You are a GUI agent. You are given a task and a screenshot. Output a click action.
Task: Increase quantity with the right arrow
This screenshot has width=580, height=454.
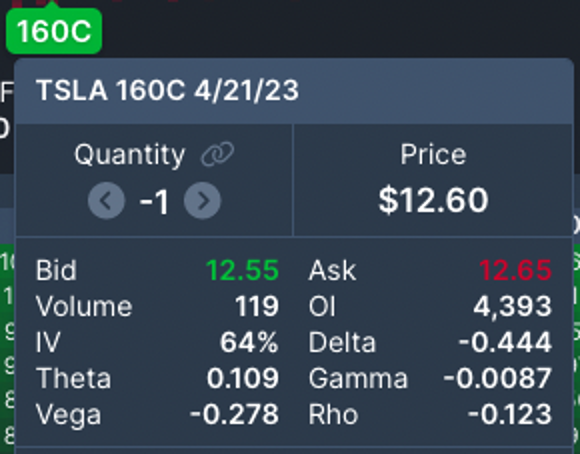pos(203,201)
